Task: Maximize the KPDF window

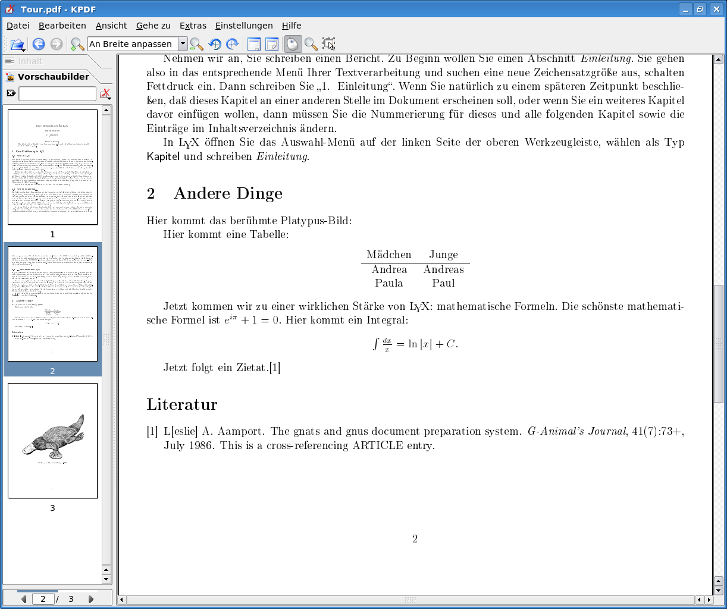Action: click(700, 9)
